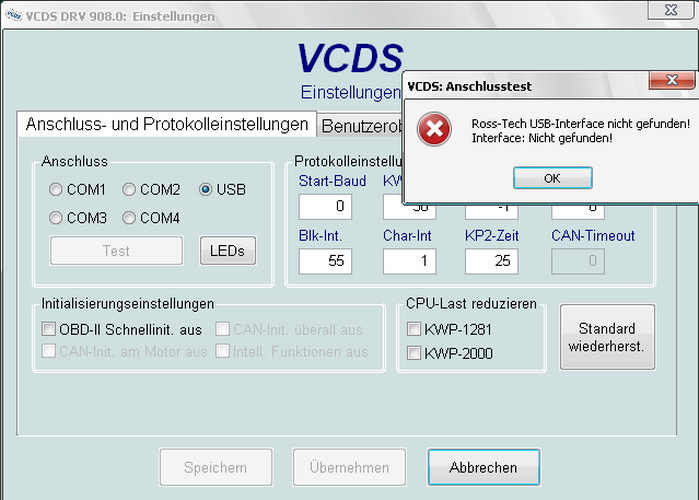Viewport: 699px width, 500px height.
Task: Enable OBD-II Schnellinit. aus checkbox
Action: point(49,329)
